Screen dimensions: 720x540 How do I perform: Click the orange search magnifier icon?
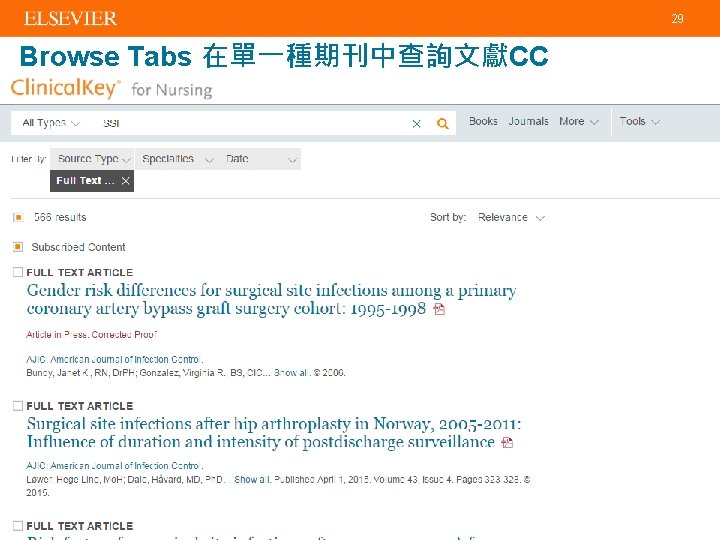(x=442, y=124)
